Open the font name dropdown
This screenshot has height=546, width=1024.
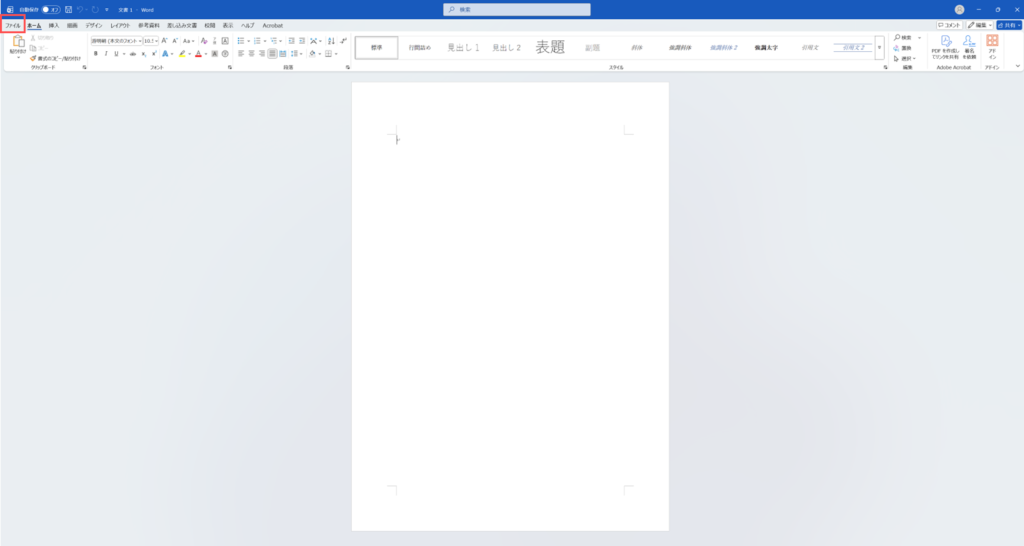click(x=116, y=41)
